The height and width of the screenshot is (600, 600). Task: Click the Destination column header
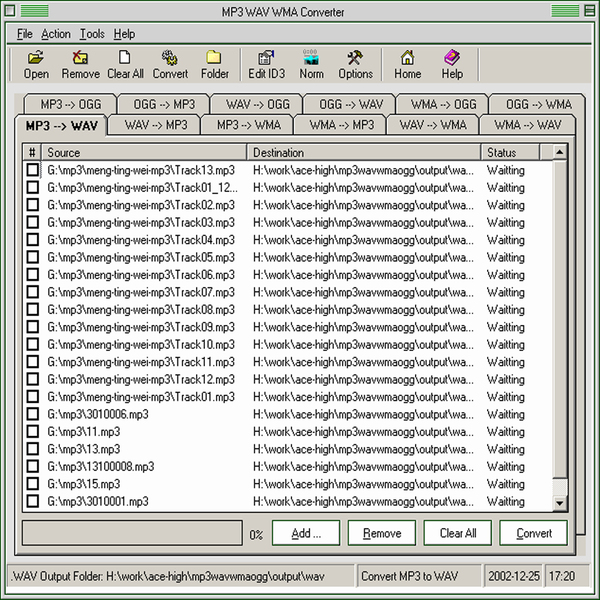364,152
